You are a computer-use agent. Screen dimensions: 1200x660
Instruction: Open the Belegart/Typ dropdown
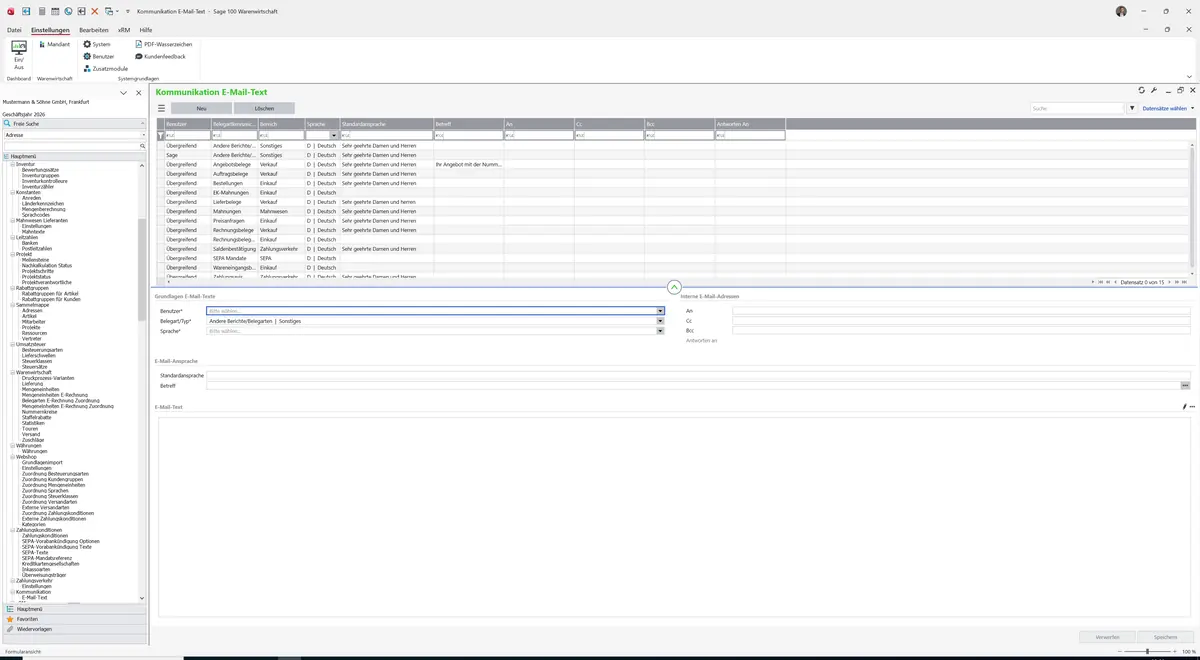[x=660, y=321]
